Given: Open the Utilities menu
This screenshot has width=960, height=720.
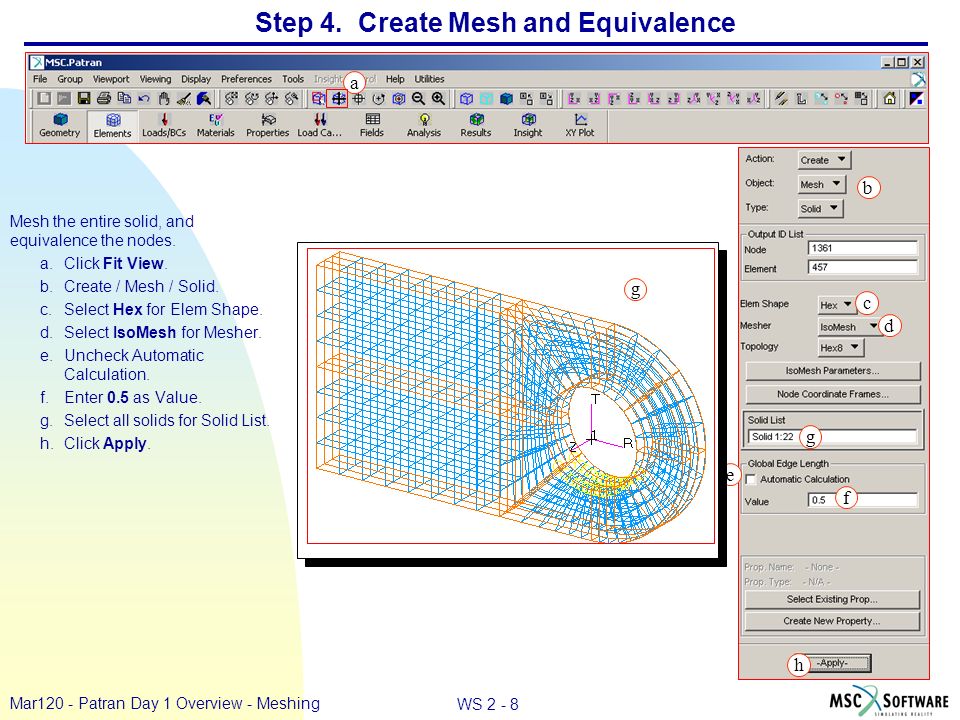Looking at the screenshot, I should click(x=429, y=79).
